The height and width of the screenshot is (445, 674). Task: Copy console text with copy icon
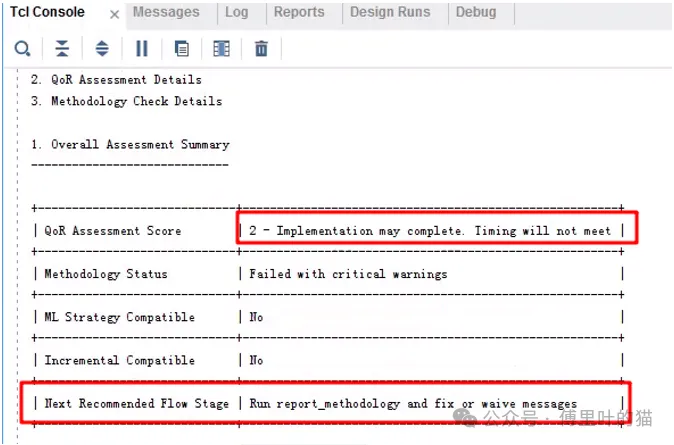[181, 48]
